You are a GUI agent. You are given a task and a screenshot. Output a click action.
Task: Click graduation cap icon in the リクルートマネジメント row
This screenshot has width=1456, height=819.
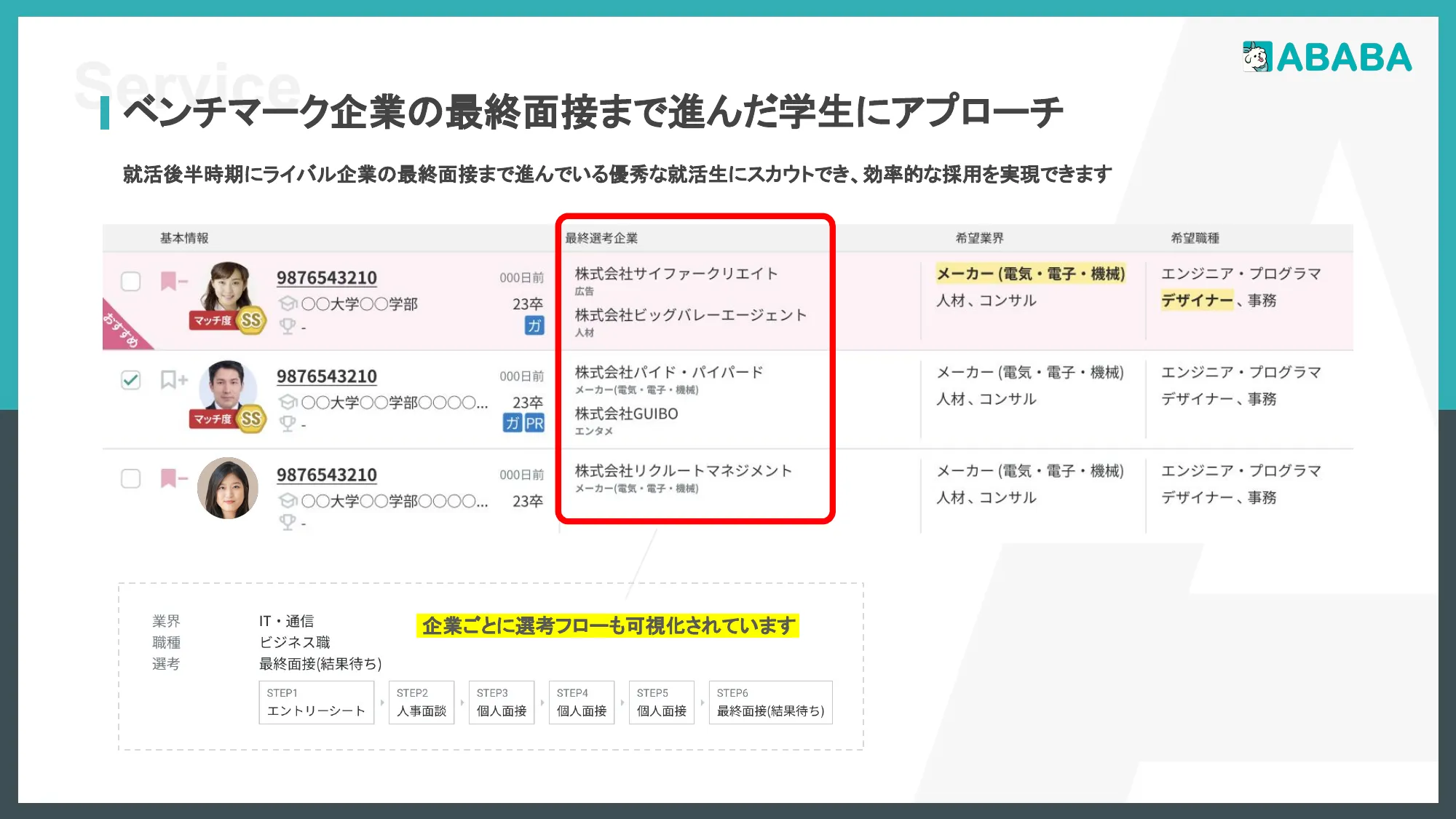pyautogui.click(x=288, y=501)
